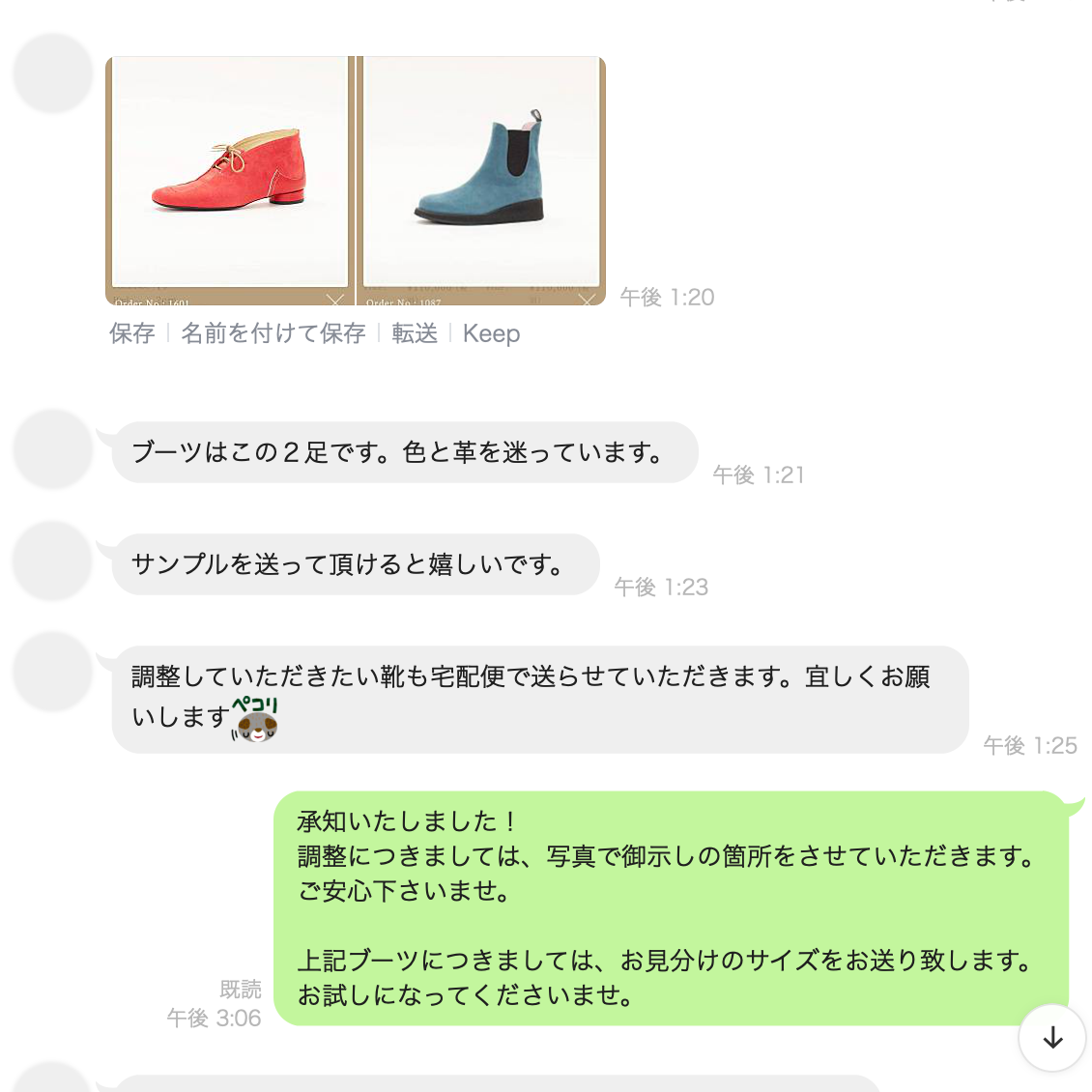
Task: Click avatar beside サンプルを送って message
Action: (53, 560)
